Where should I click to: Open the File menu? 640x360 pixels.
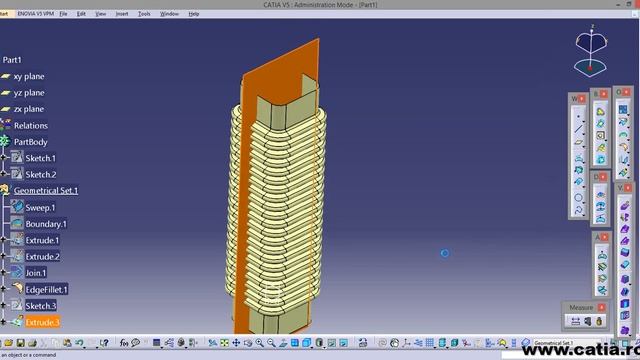(63, 14)
